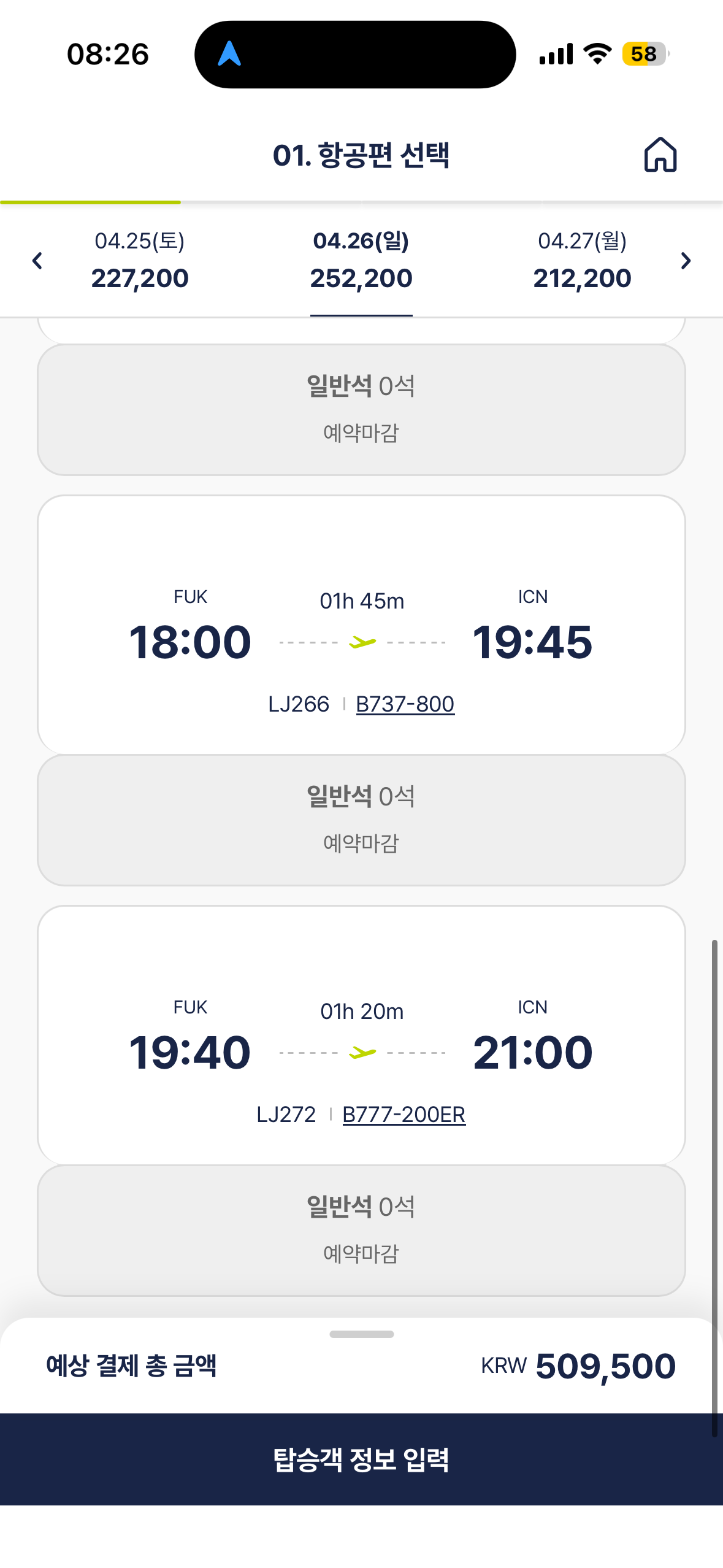
Task: Select the 04.27(월) date tab
Action: point(582,260)
